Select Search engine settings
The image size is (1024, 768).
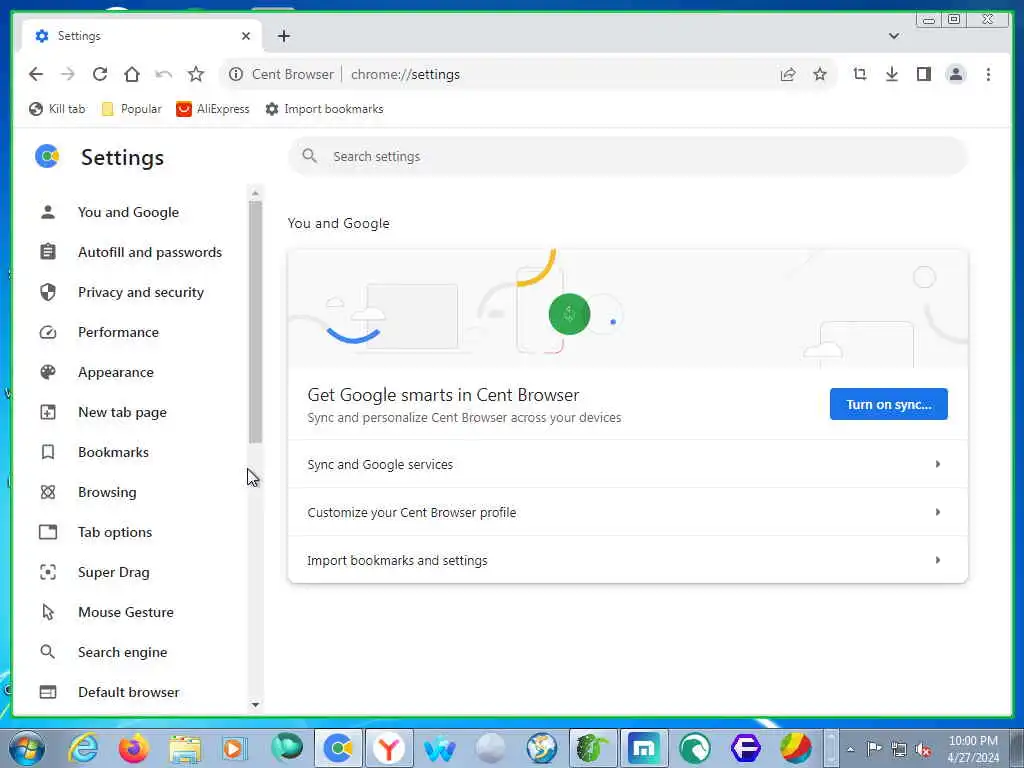(x=122, y=652)
